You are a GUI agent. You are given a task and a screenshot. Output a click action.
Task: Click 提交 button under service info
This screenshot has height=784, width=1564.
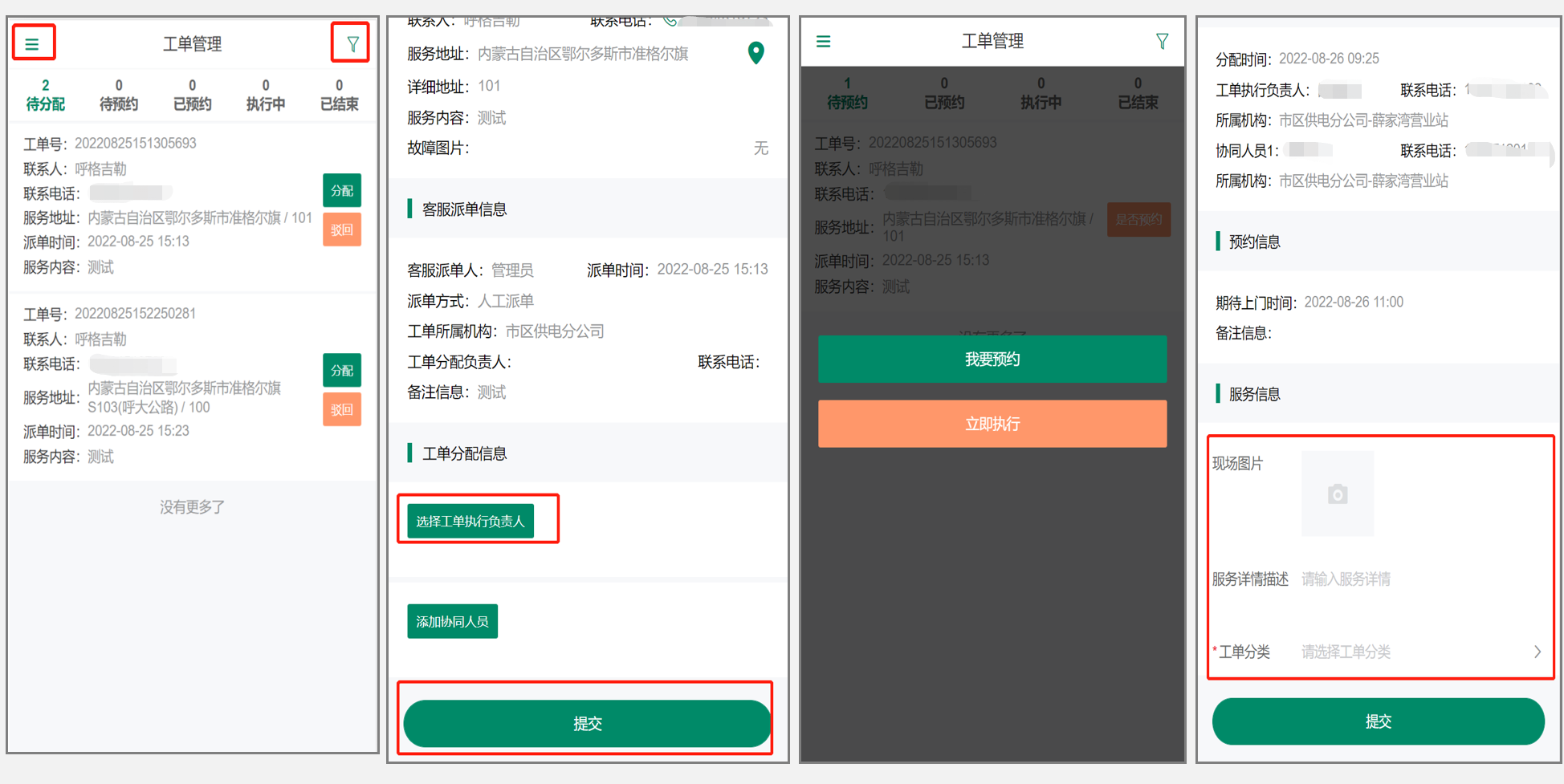point(1379,721)
